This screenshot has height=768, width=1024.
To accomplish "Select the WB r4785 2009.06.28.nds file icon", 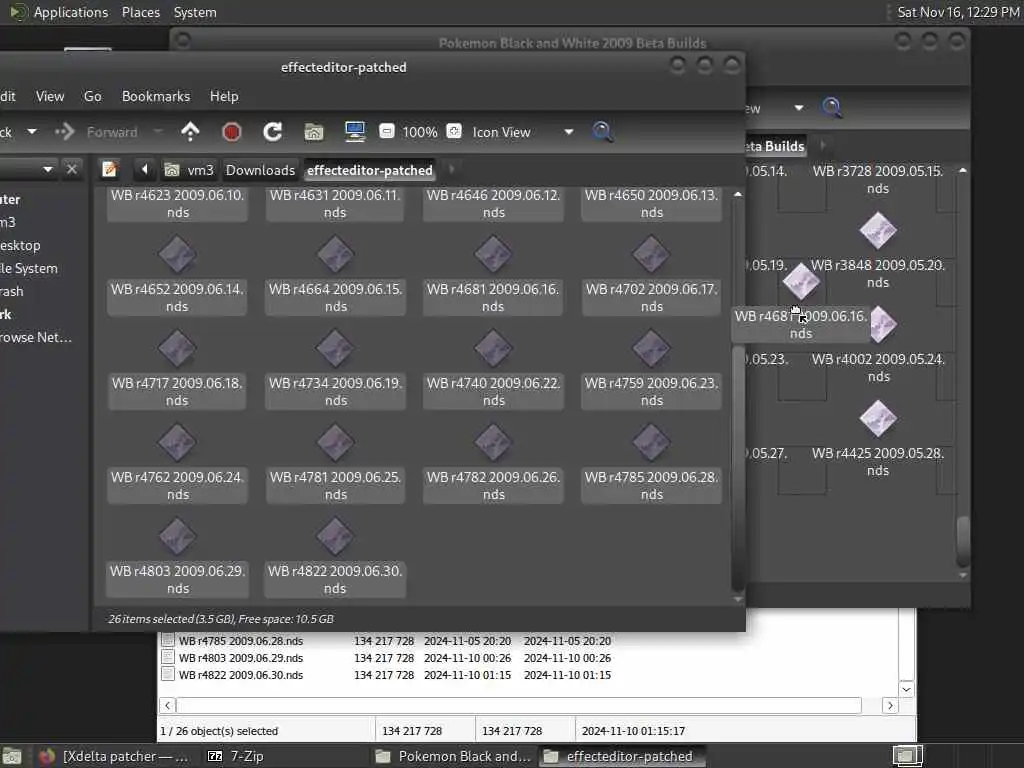I will [x=651, y=443].
